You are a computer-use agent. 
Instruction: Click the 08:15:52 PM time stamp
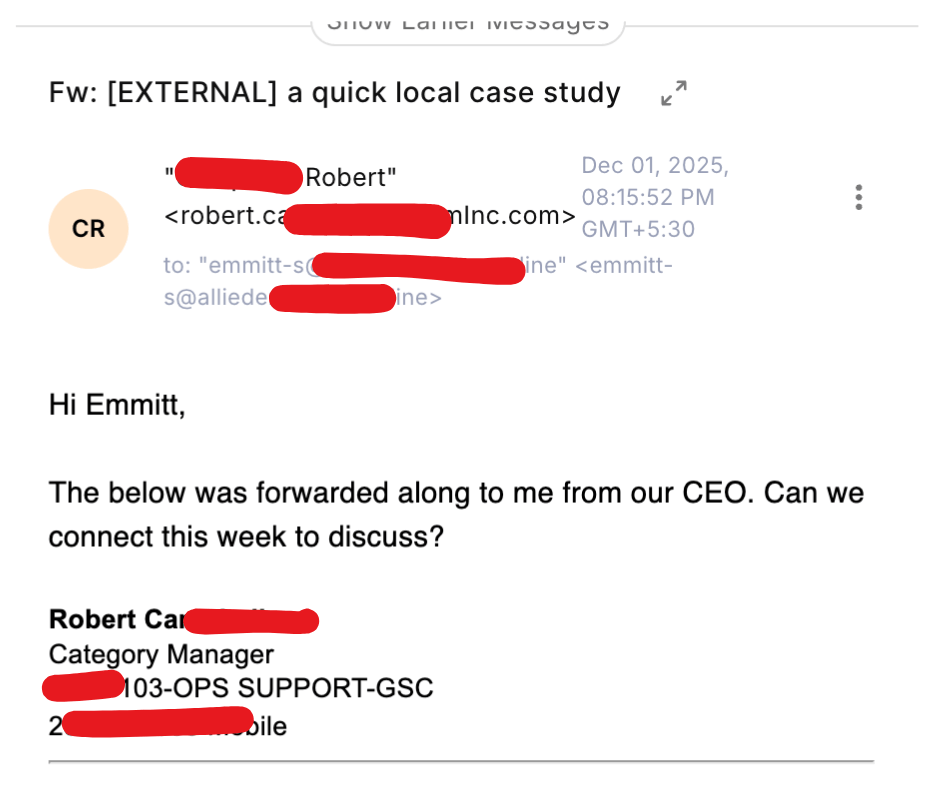click(648, 197)
